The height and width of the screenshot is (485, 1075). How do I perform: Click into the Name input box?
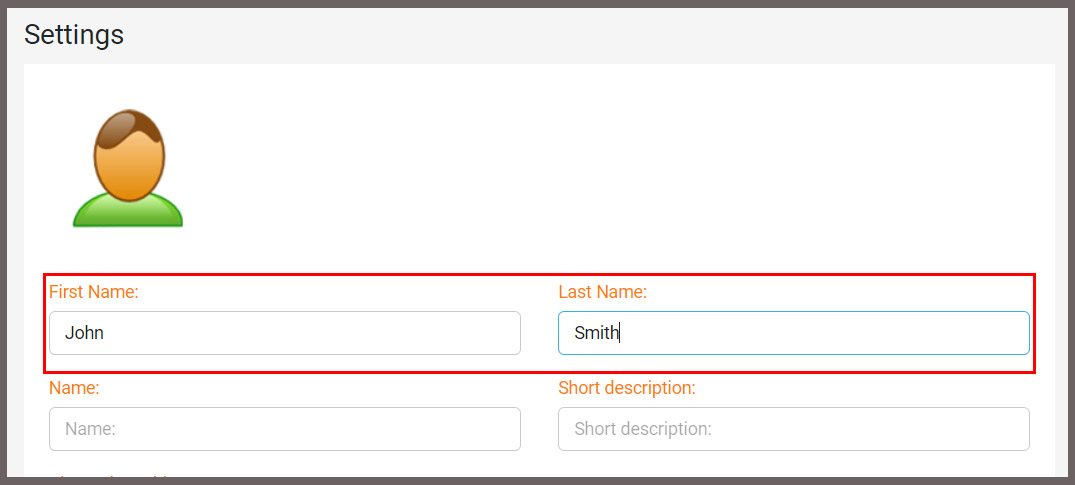tap(285, 429)
